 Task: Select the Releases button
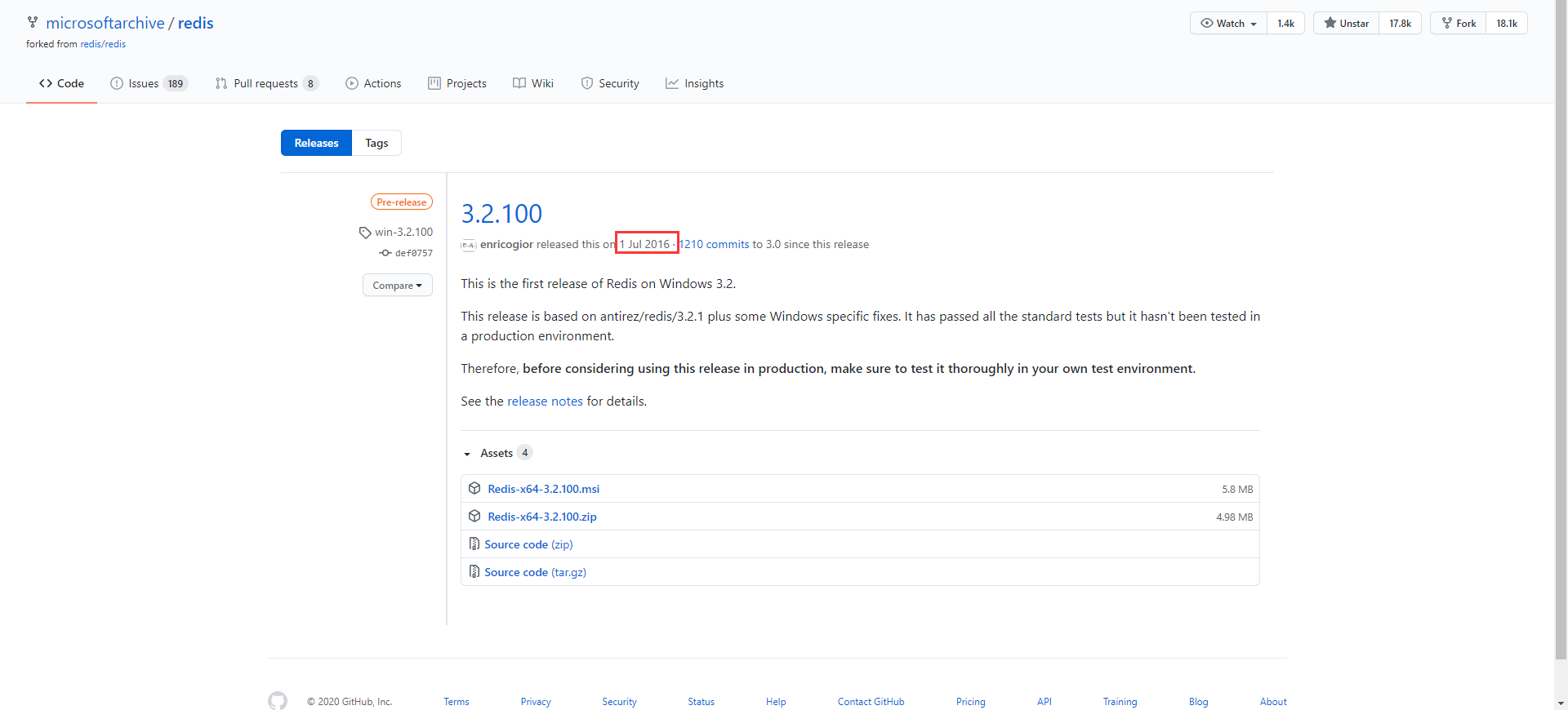(316, 143)
